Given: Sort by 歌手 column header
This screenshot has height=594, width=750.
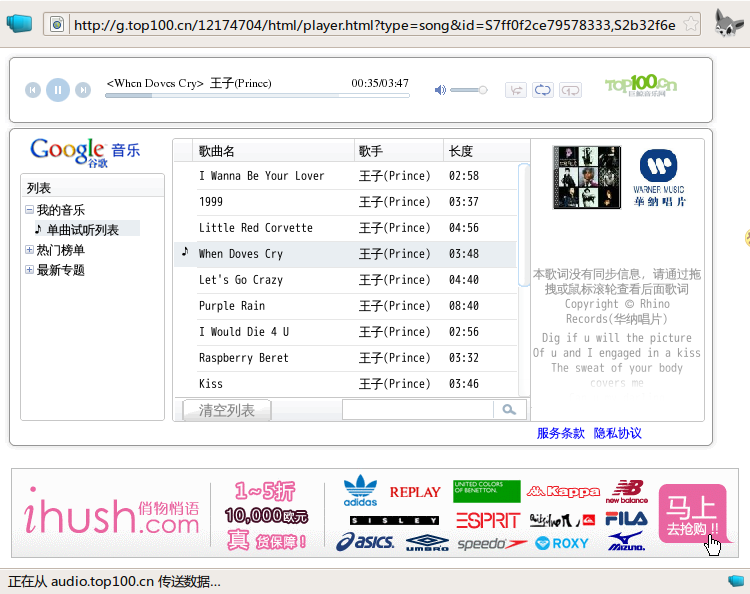Looking at the screenshot, I should click(399, 151).
